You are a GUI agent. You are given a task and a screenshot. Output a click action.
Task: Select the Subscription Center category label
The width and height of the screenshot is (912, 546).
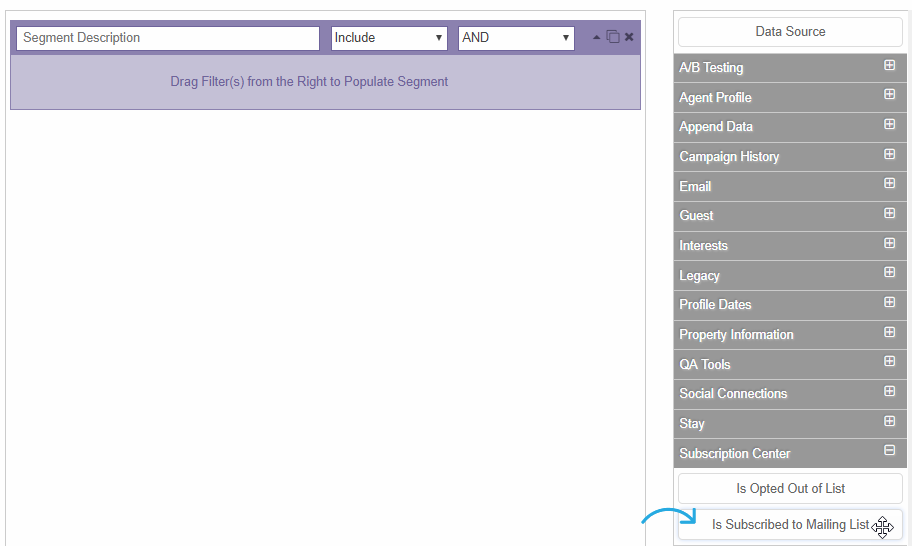click(735, 454)
